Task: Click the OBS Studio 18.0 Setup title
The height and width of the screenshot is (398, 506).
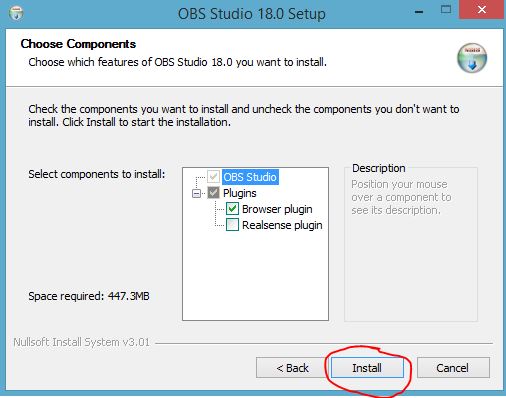Action: [252, 14]
